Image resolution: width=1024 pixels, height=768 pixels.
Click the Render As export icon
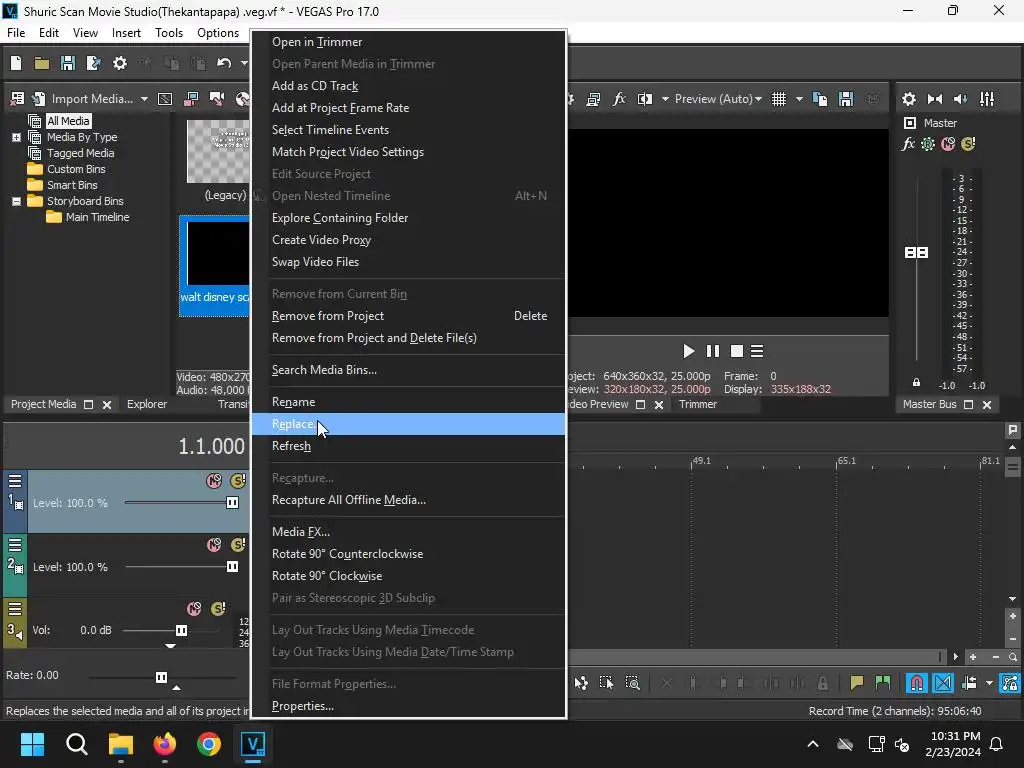pos(94,63)
